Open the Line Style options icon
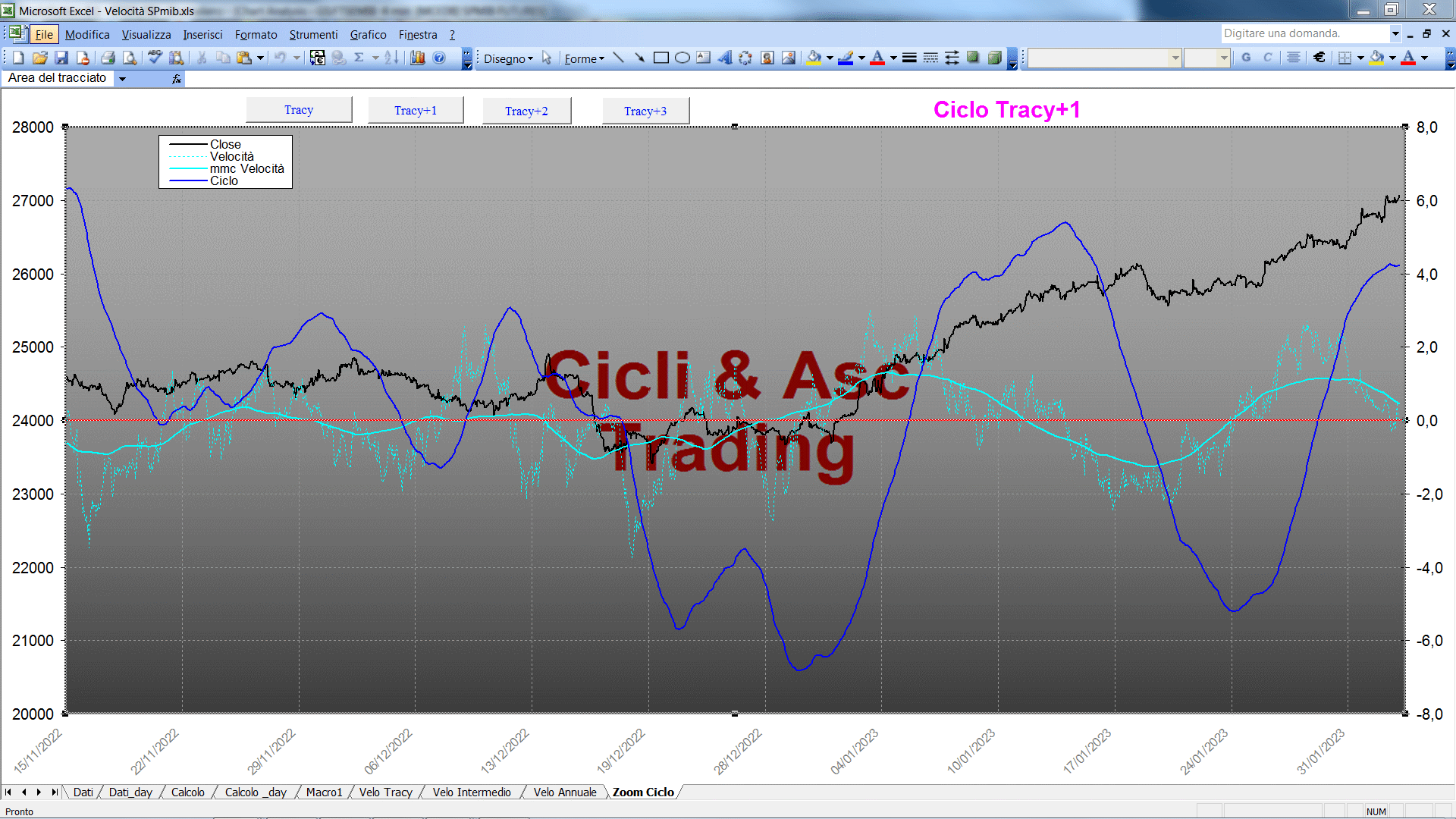This screenshot has width=1456, height=819. click(909, 58)
